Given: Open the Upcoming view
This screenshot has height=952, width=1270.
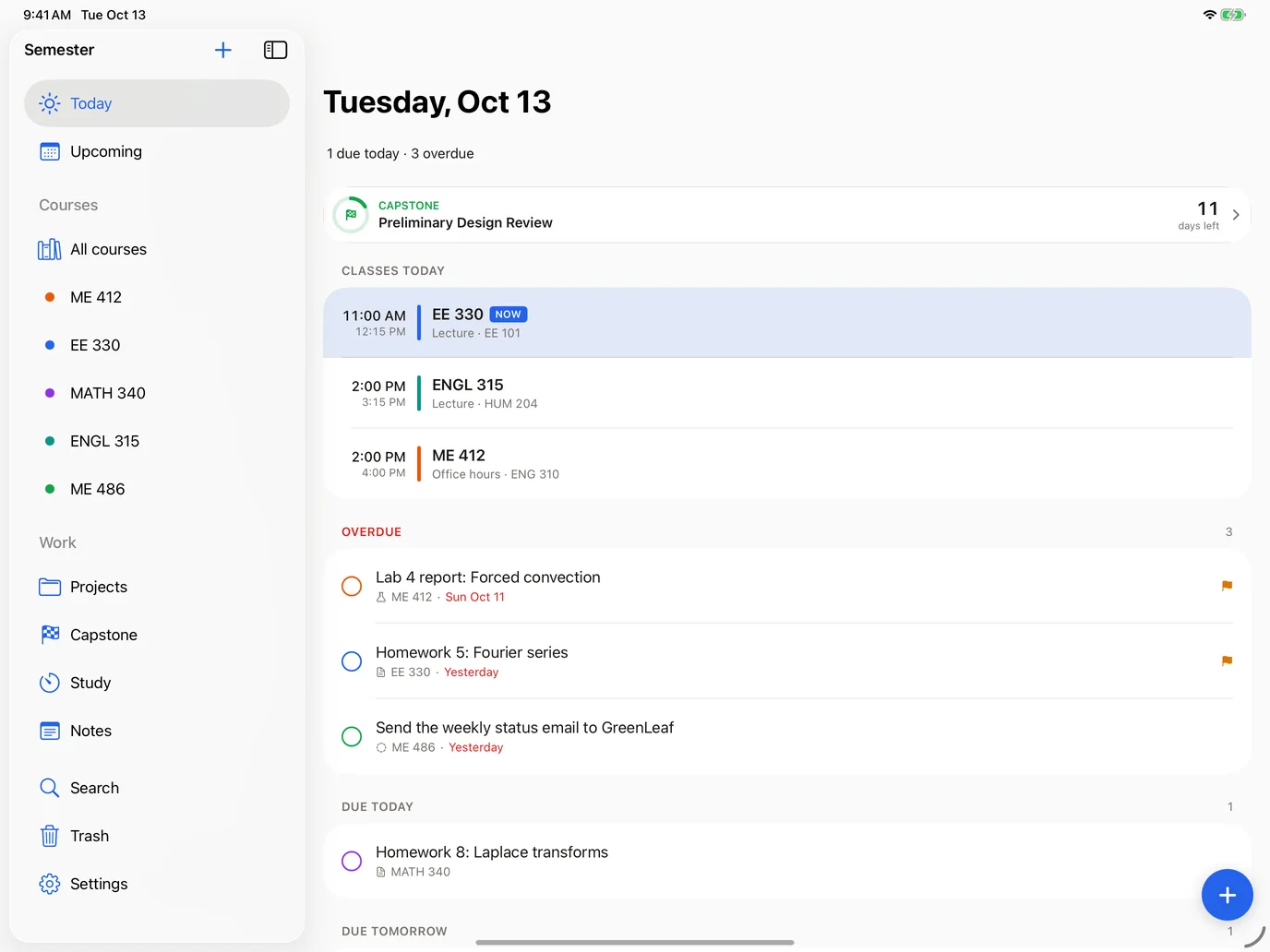Looking at the screenshot, I should 157,151.
